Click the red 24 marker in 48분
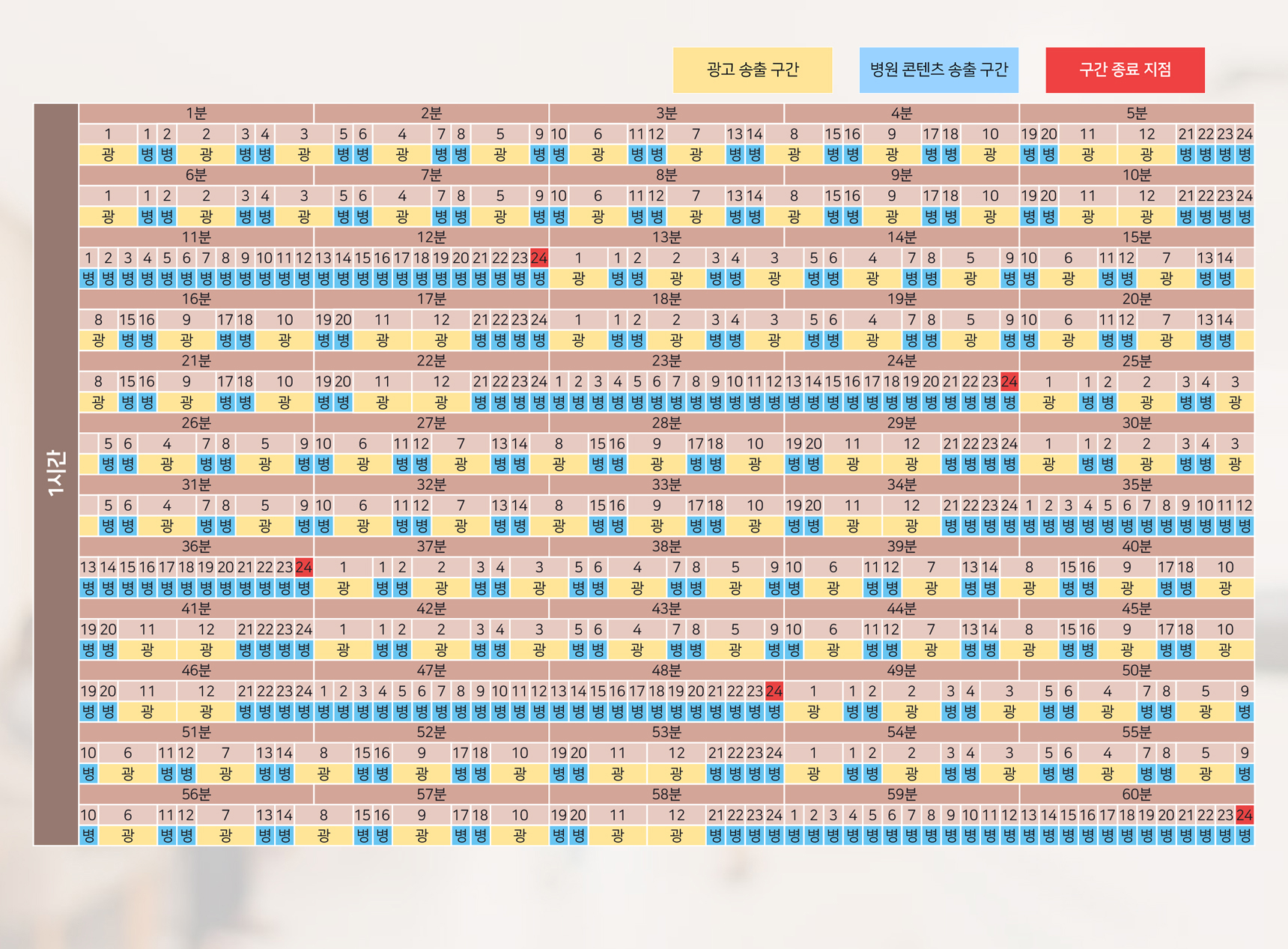 774,691
